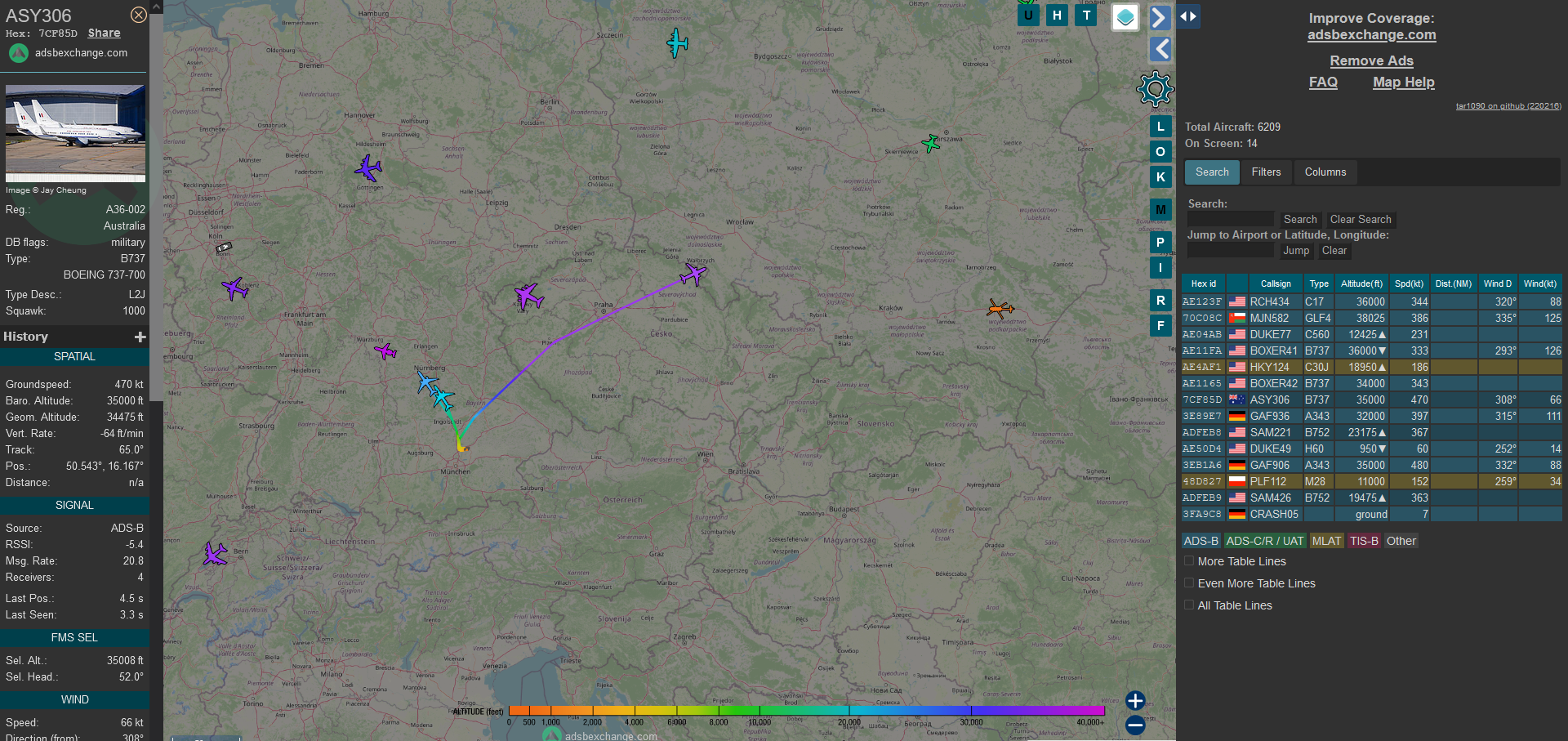Viewport: 1568px width, 741px height.
Task: Click the Search button
Action: (1299, 220)
